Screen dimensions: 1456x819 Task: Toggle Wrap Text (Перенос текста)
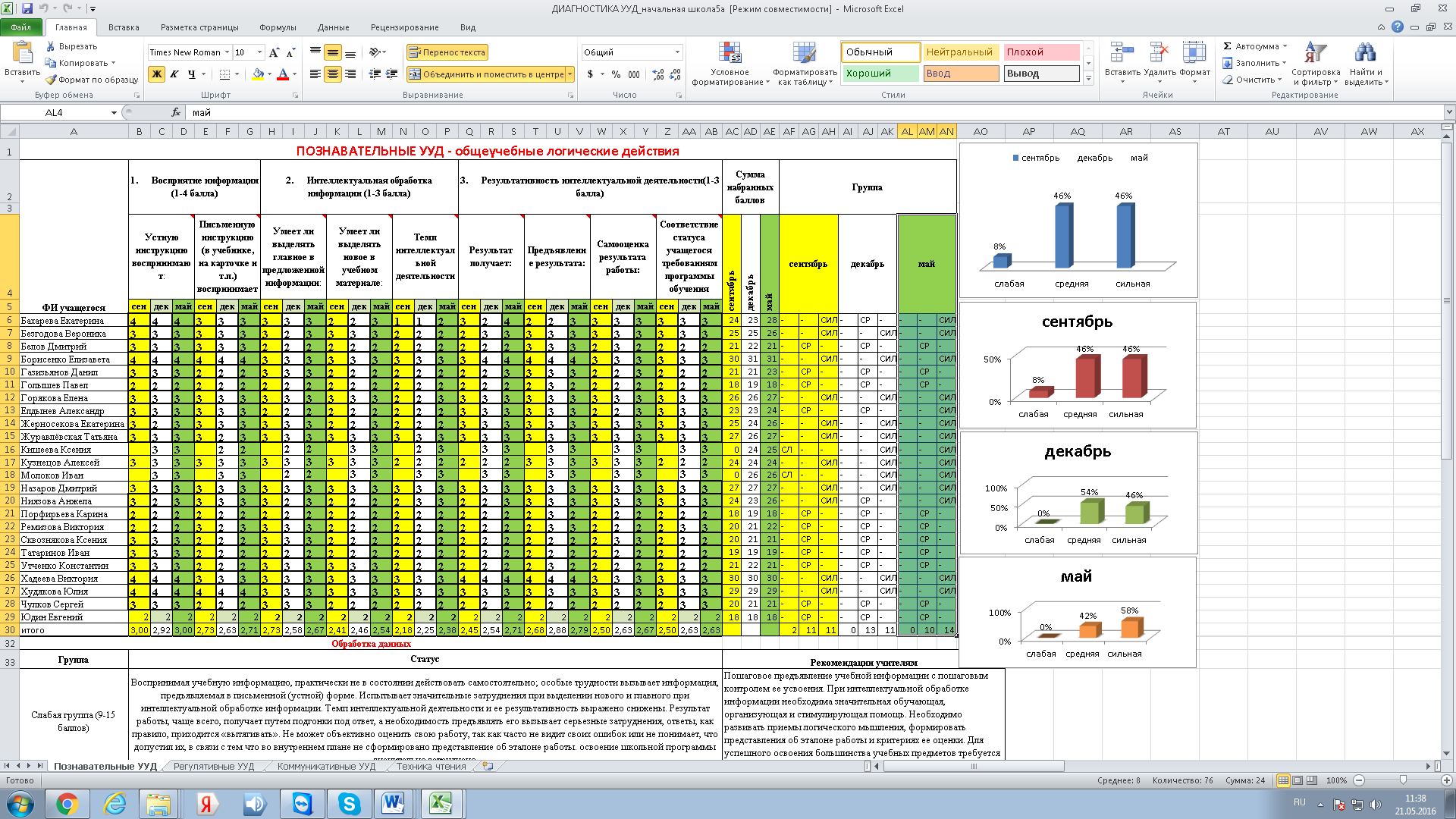click(447, 52)
